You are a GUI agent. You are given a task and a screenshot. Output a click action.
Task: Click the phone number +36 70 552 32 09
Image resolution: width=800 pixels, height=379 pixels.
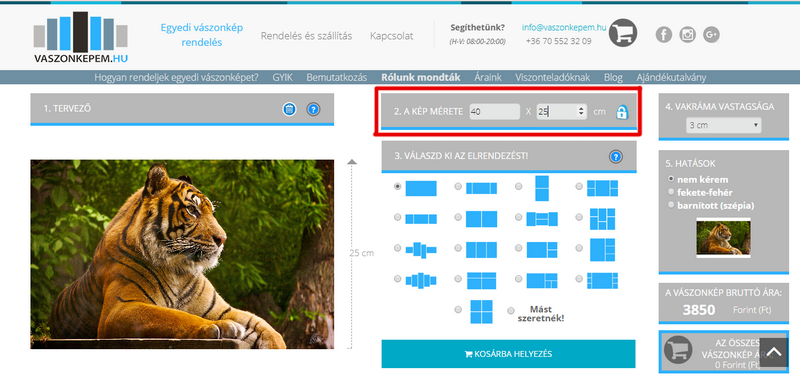pos(559,41)
